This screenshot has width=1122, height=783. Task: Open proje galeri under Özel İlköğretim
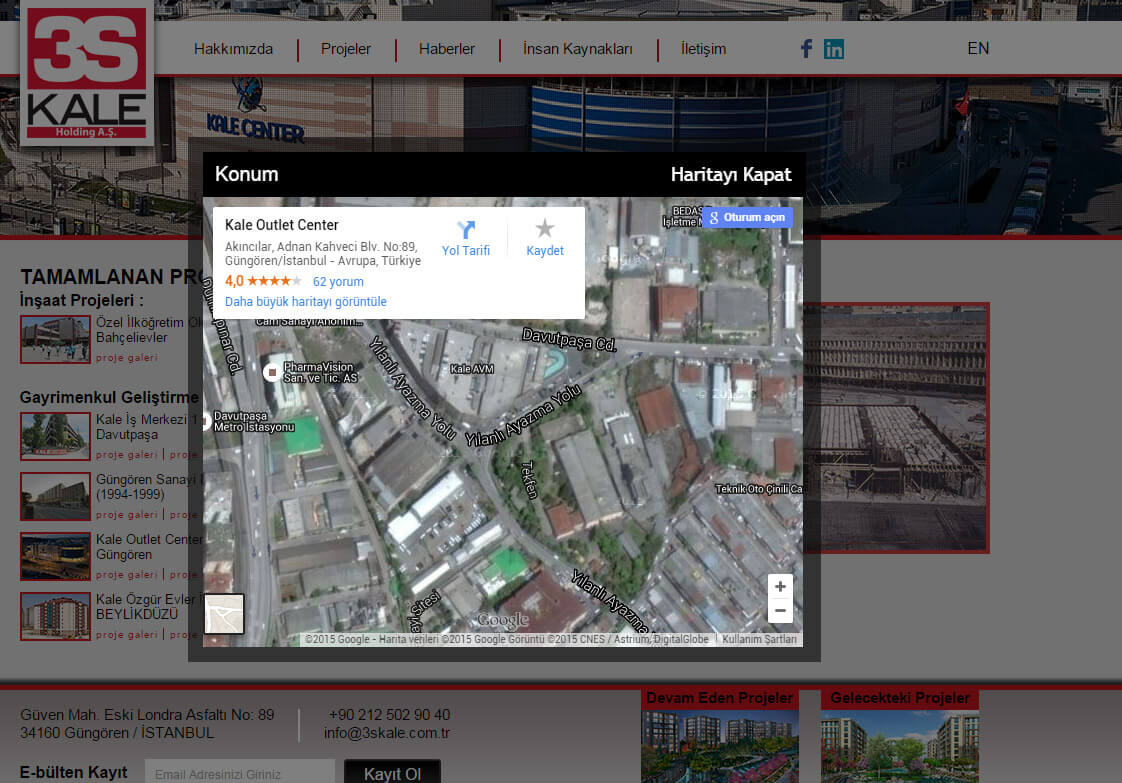[x=127, y=357]
